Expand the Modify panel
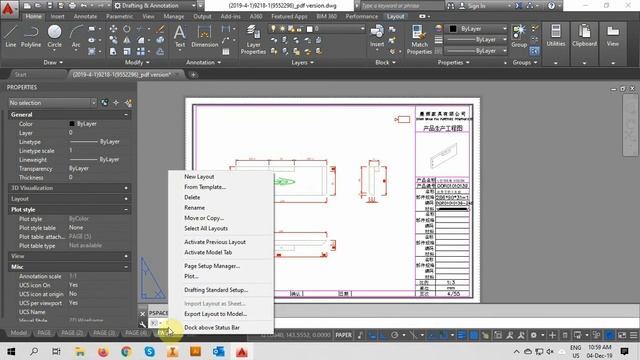The image size is (640, 360). point(137,62)
